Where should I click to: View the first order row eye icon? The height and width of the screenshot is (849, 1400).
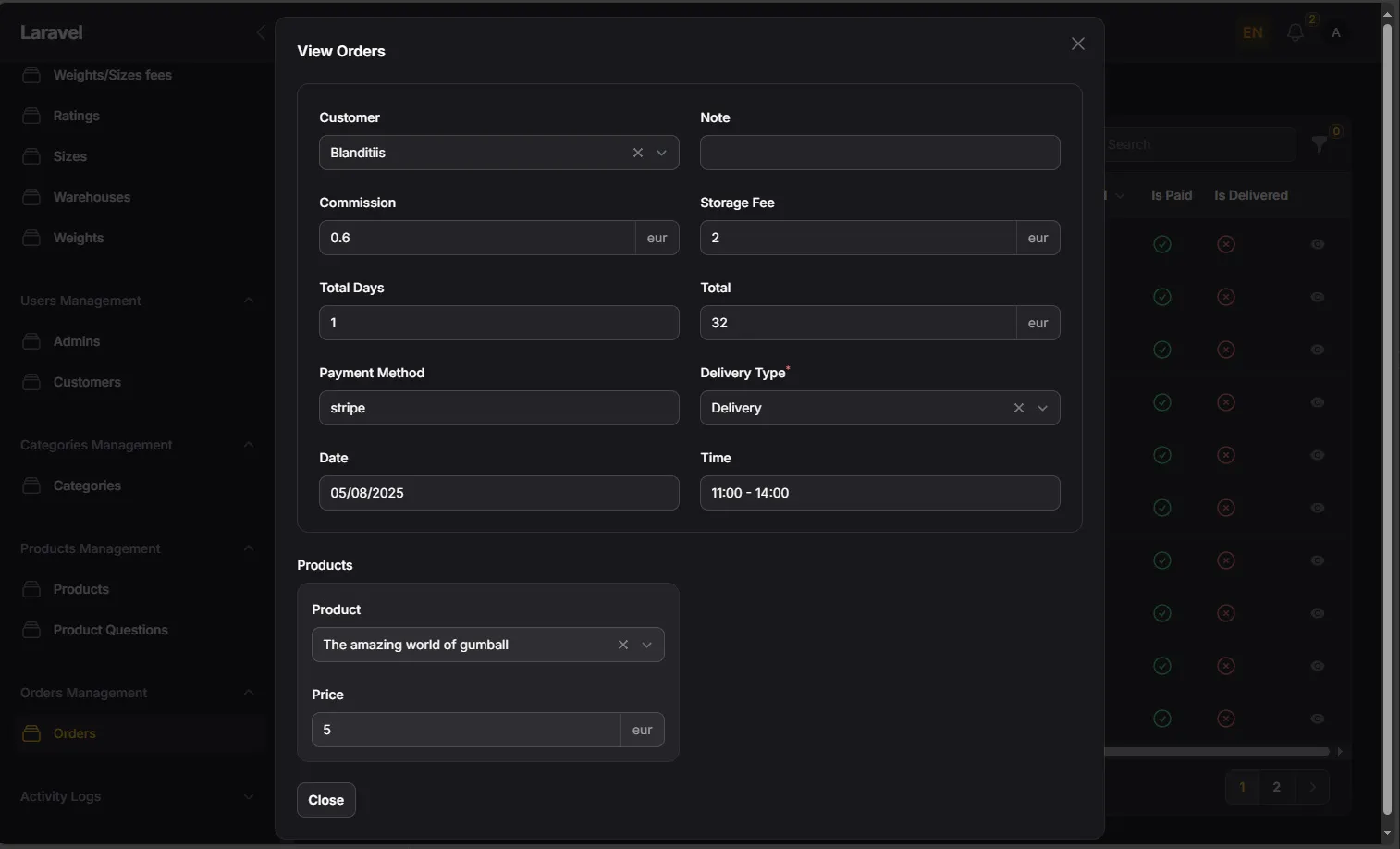1318,244
